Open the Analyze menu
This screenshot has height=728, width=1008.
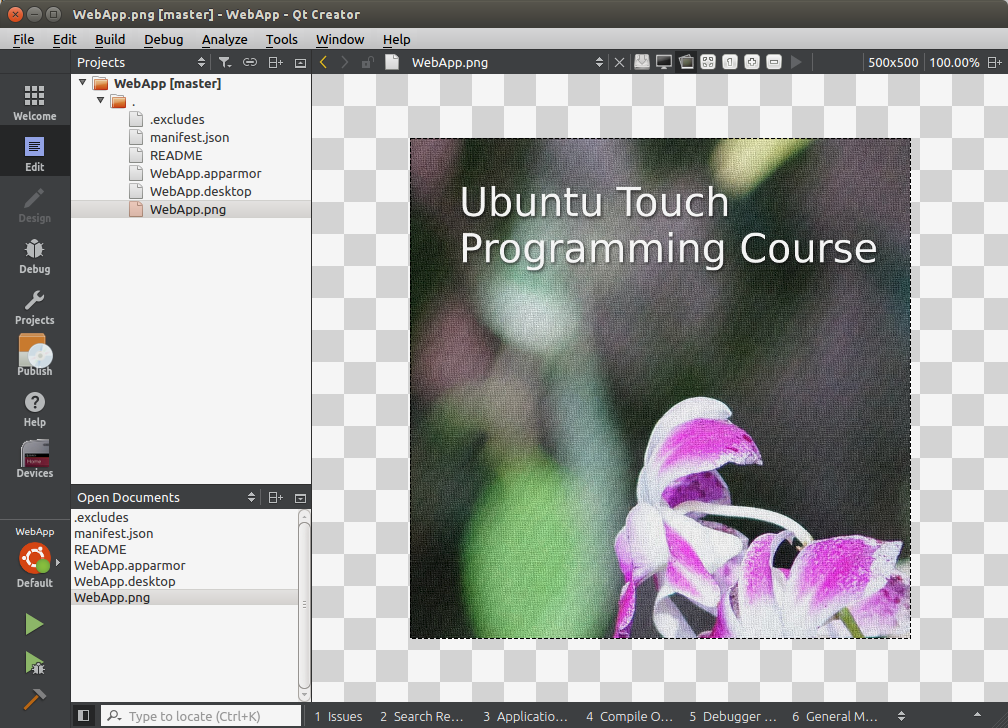click(224, 39)
